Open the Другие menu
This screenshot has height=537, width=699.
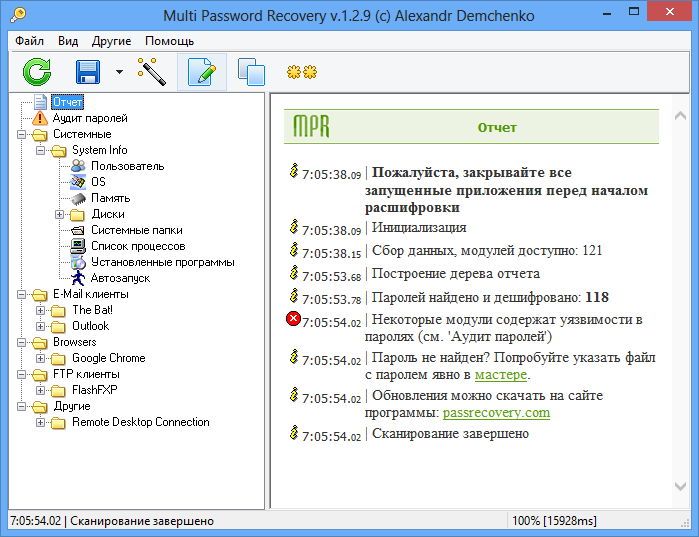[x=111, y=41]
